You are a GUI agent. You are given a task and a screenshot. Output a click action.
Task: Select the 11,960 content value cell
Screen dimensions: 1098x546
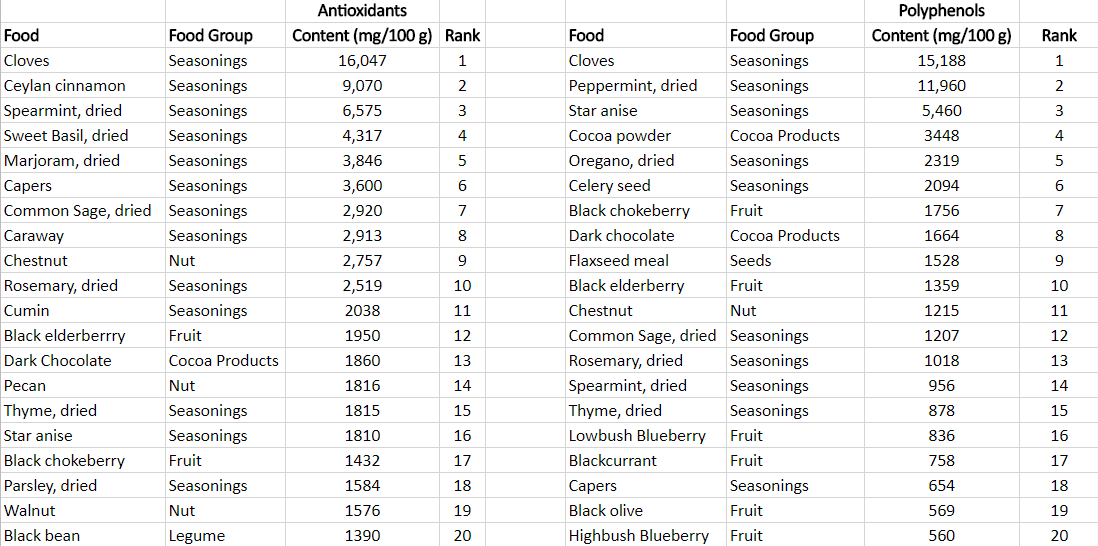pos(942,85)
